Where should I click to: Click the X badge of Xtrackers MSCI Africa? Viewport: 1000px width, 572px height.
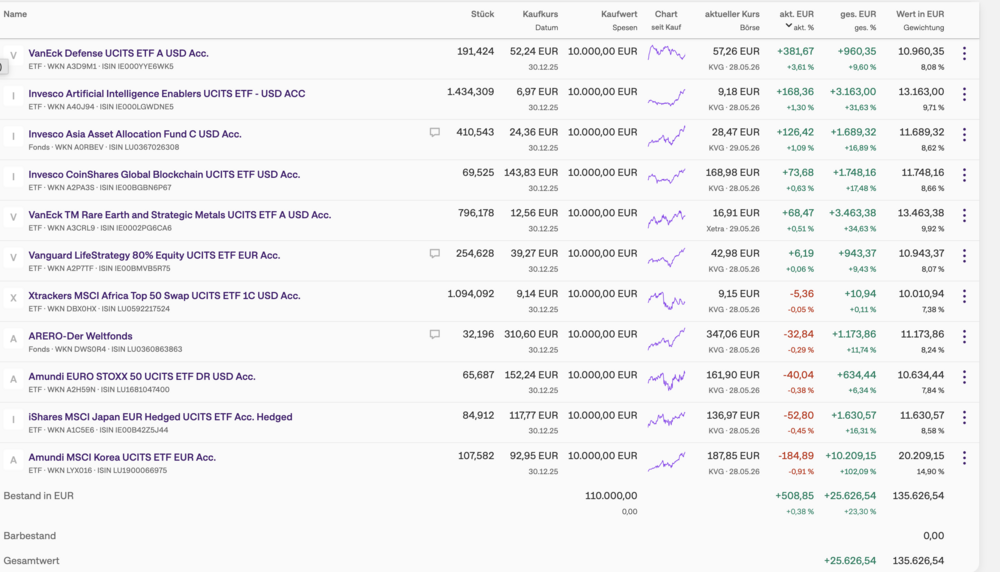point(13,298)
